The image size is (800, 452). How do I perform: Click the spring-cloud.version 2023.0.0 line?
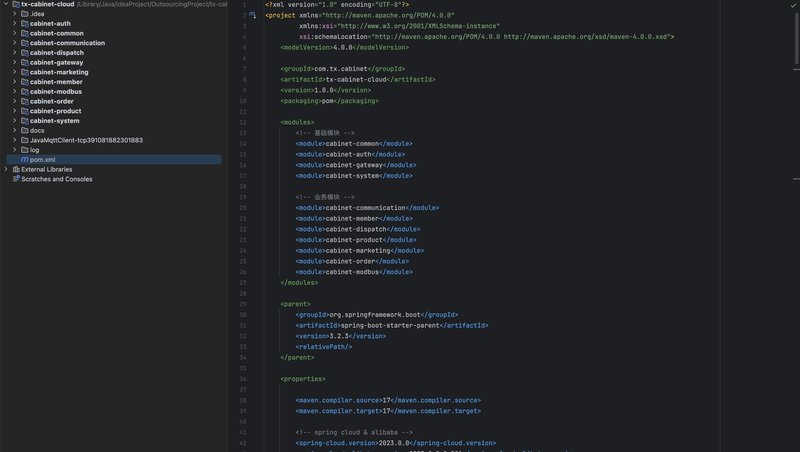point(395,443)
